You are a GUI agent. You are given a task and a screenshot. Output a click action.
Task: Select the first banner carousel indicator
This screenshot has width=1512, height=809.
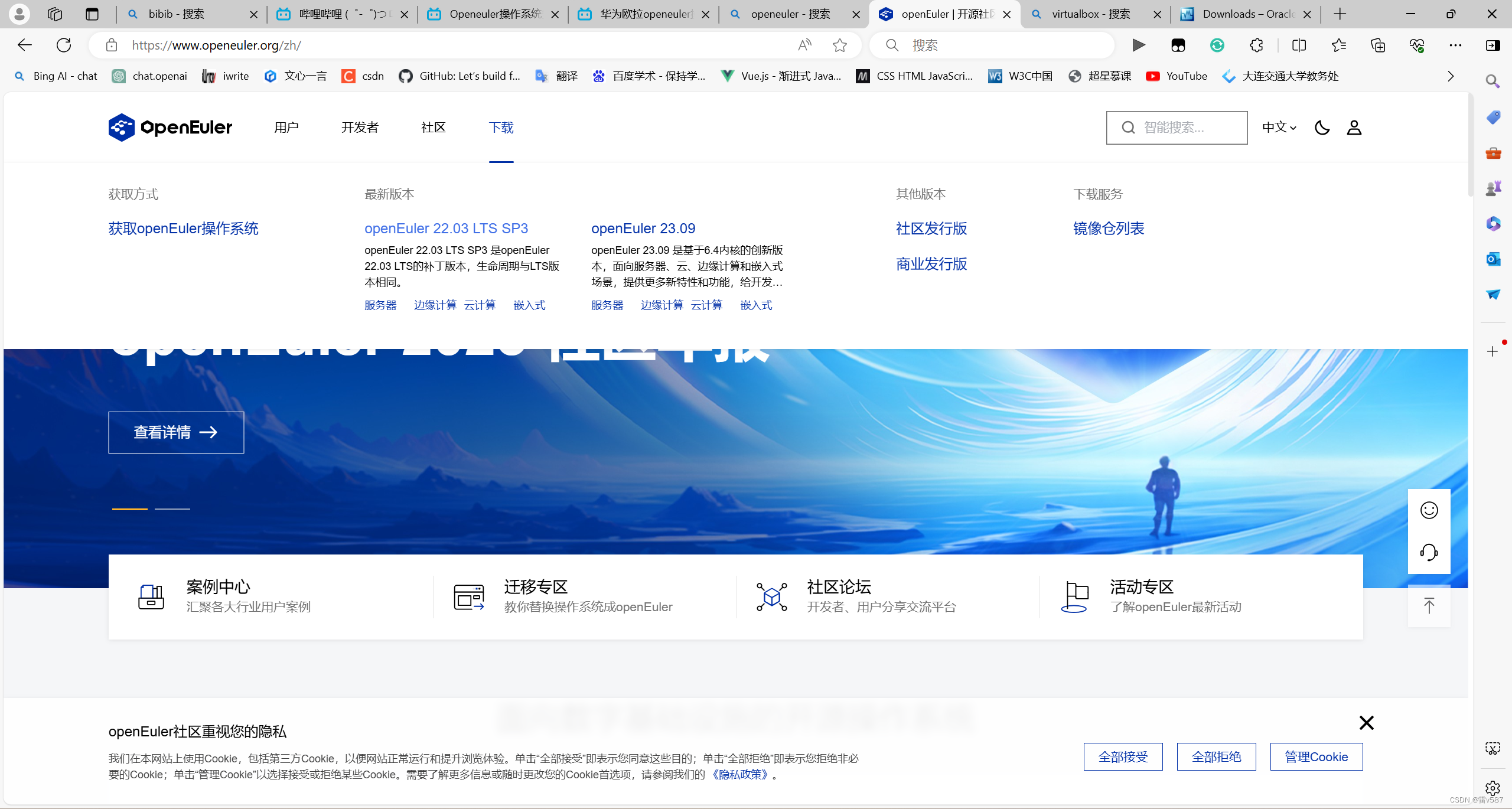(130, 509)
